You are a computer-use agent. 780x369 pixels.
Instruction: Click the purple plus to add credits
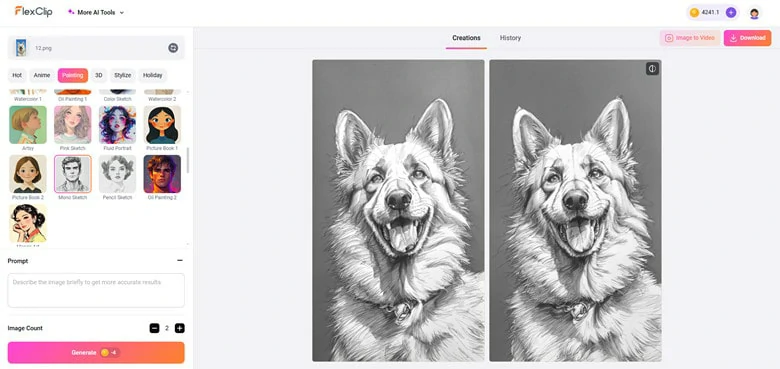(730, 12)
